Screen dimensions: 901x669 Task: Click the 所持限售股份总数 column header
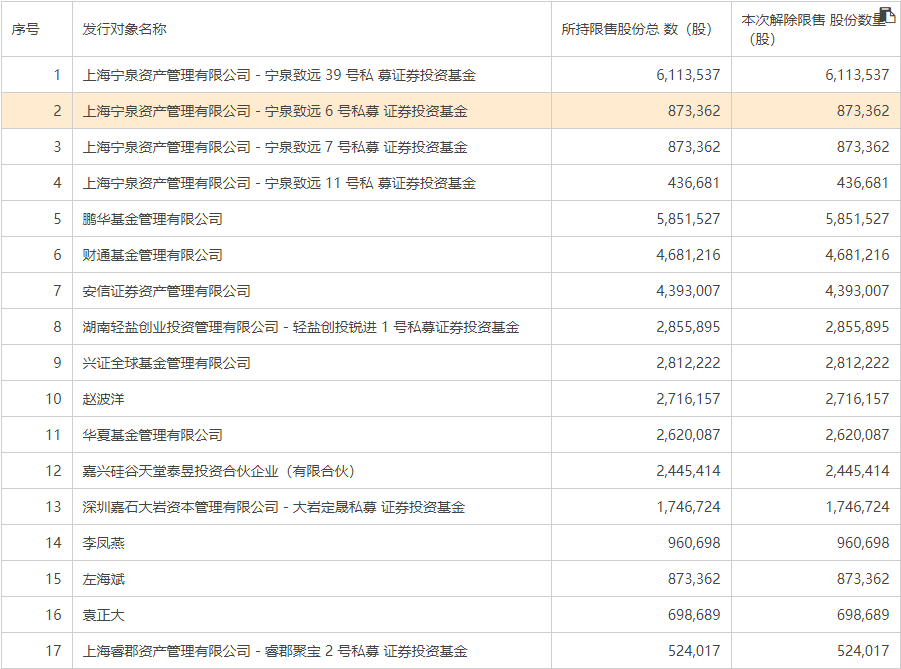coord(637,29)
